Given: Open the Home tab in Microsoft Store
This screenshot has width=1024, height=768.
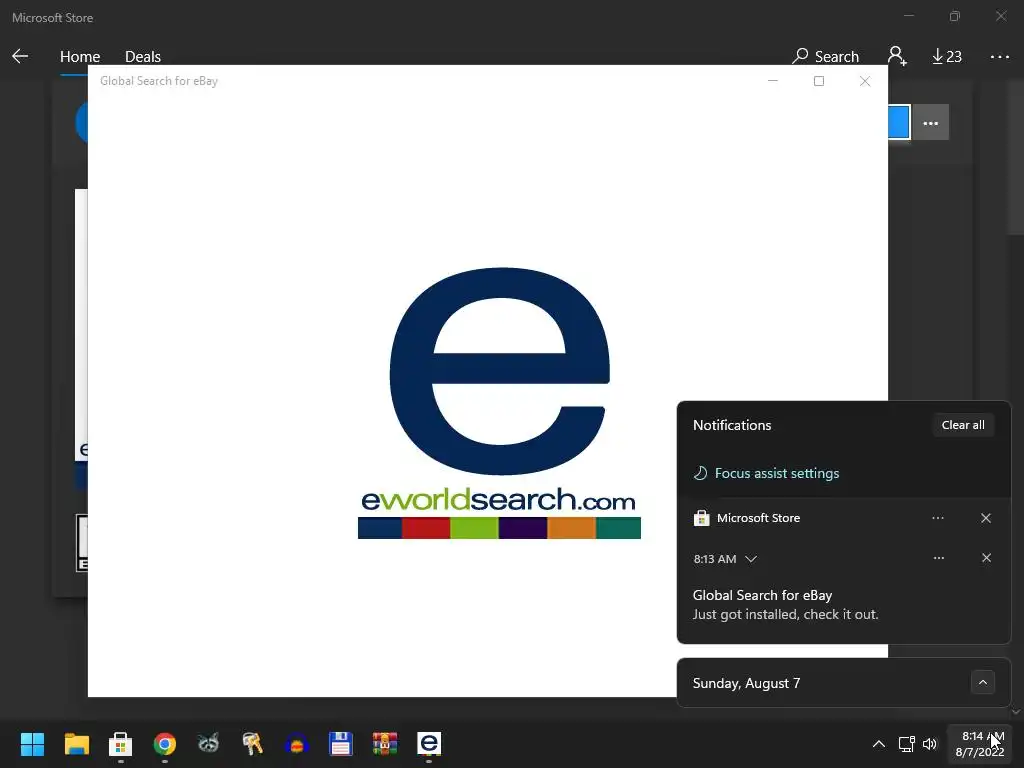Looking at the screenshot, I should [x=80, y=57].
